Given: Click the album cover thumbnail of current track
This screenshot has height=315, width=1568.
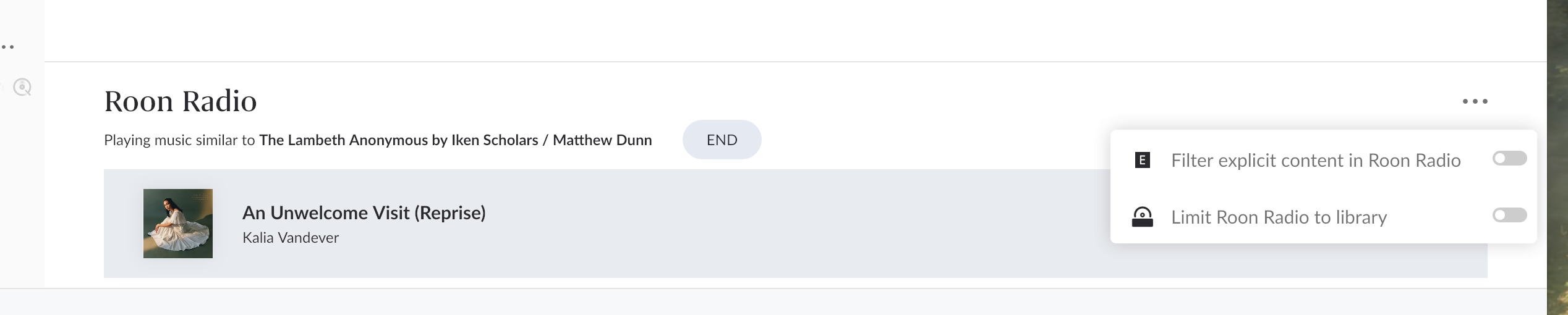Looking at the screenshot, I should [x=178, y=224].
